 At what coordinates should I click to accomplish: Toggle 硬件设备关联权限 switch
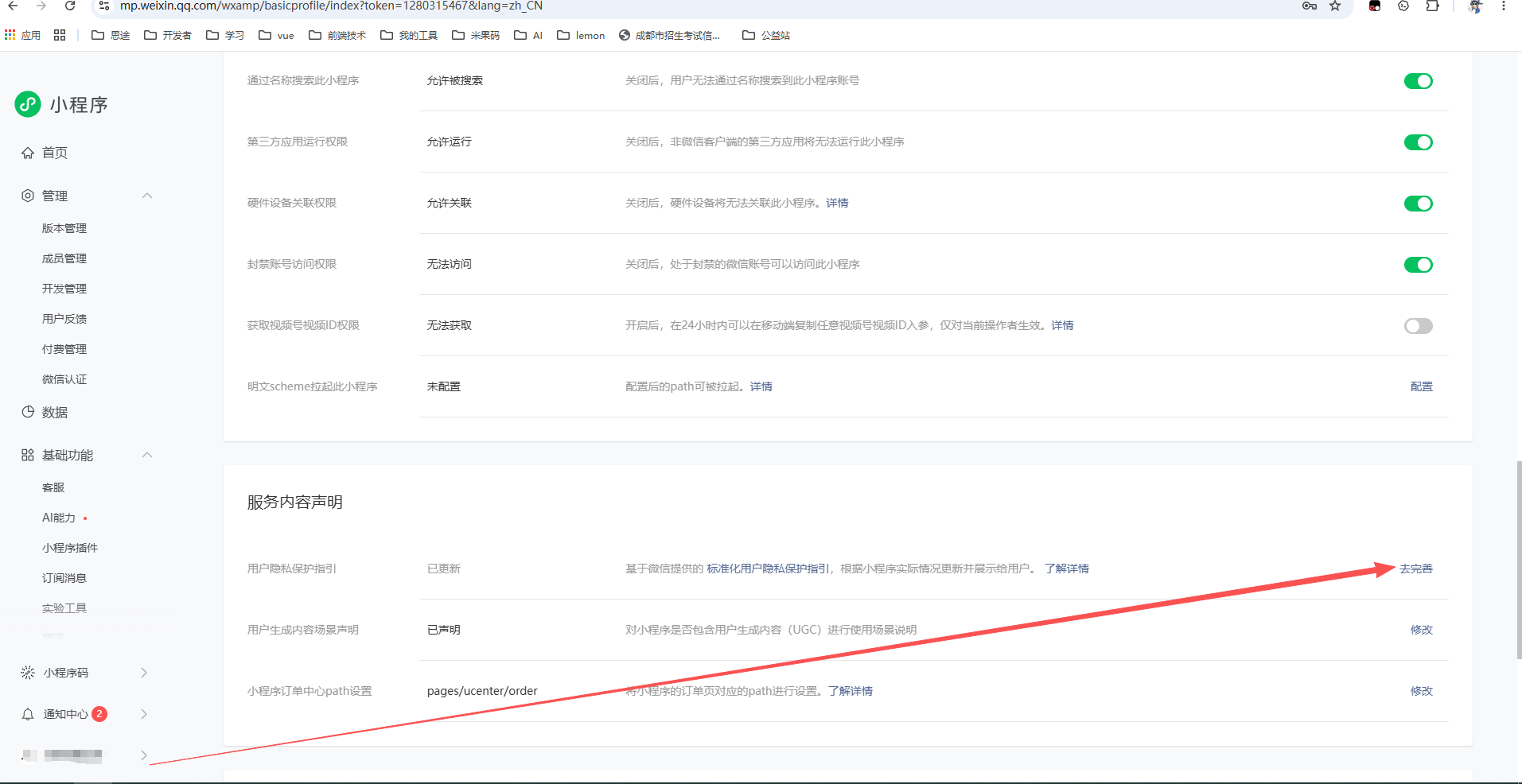click(1418, 204)
